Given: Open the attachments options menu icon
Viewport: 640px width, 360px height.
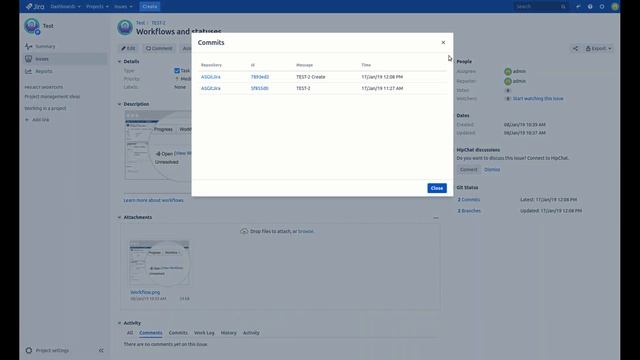Looking at the screenshot, I should (436, 218).
